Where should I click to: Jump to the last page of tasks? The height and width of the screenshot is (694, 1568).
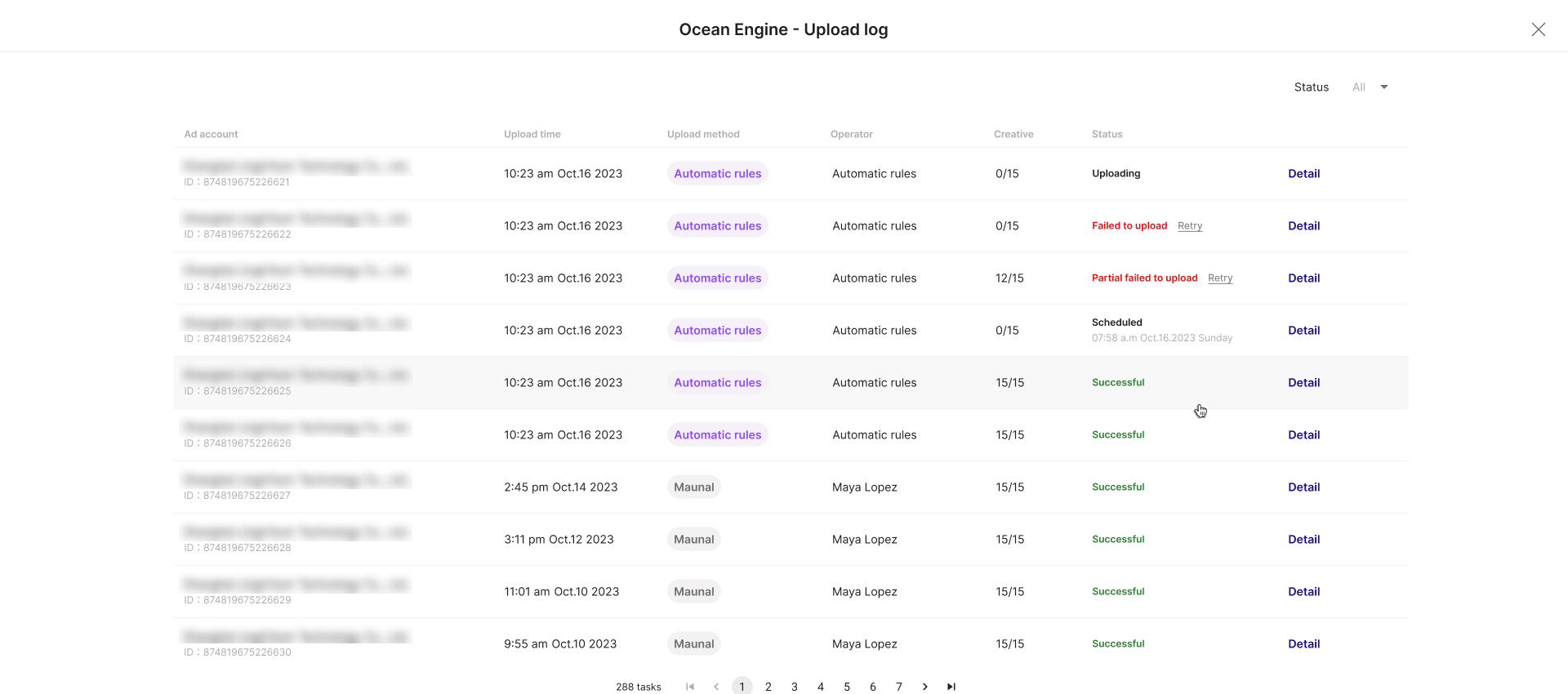[951, 687]
